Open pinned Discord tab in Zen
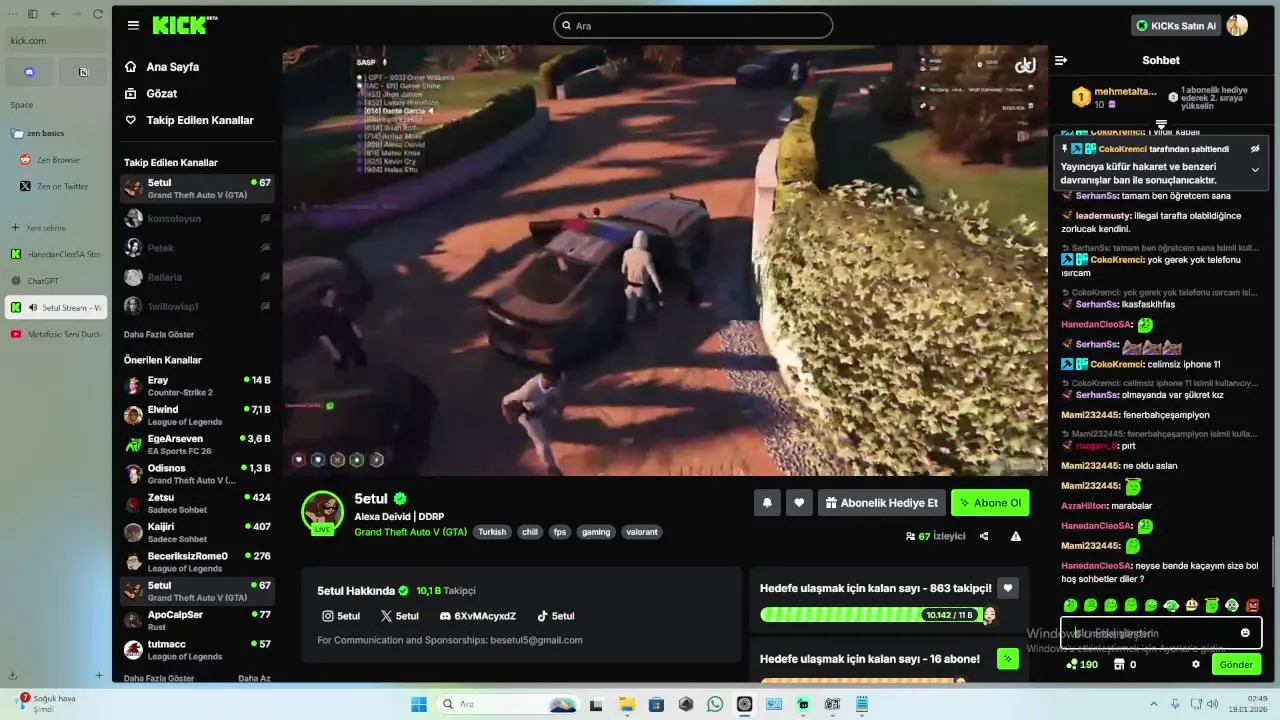This screenshot has height=720, width=1280. [29, 72]
